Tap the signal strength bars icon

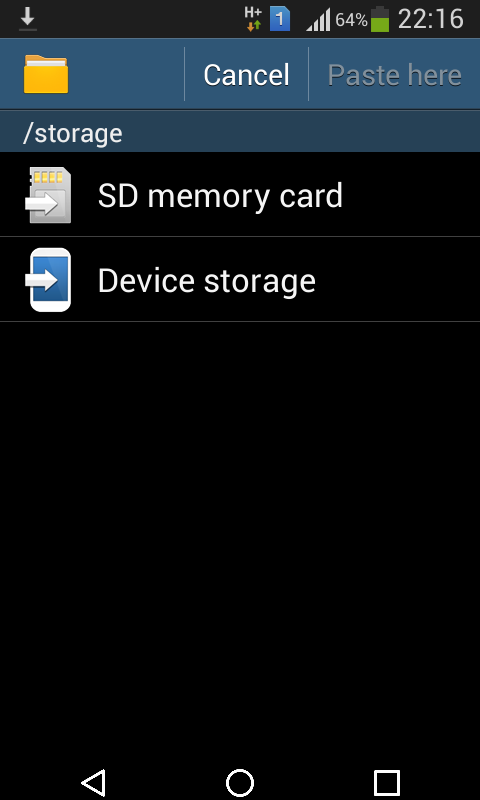pyautogui.click(x=318, y=20)
